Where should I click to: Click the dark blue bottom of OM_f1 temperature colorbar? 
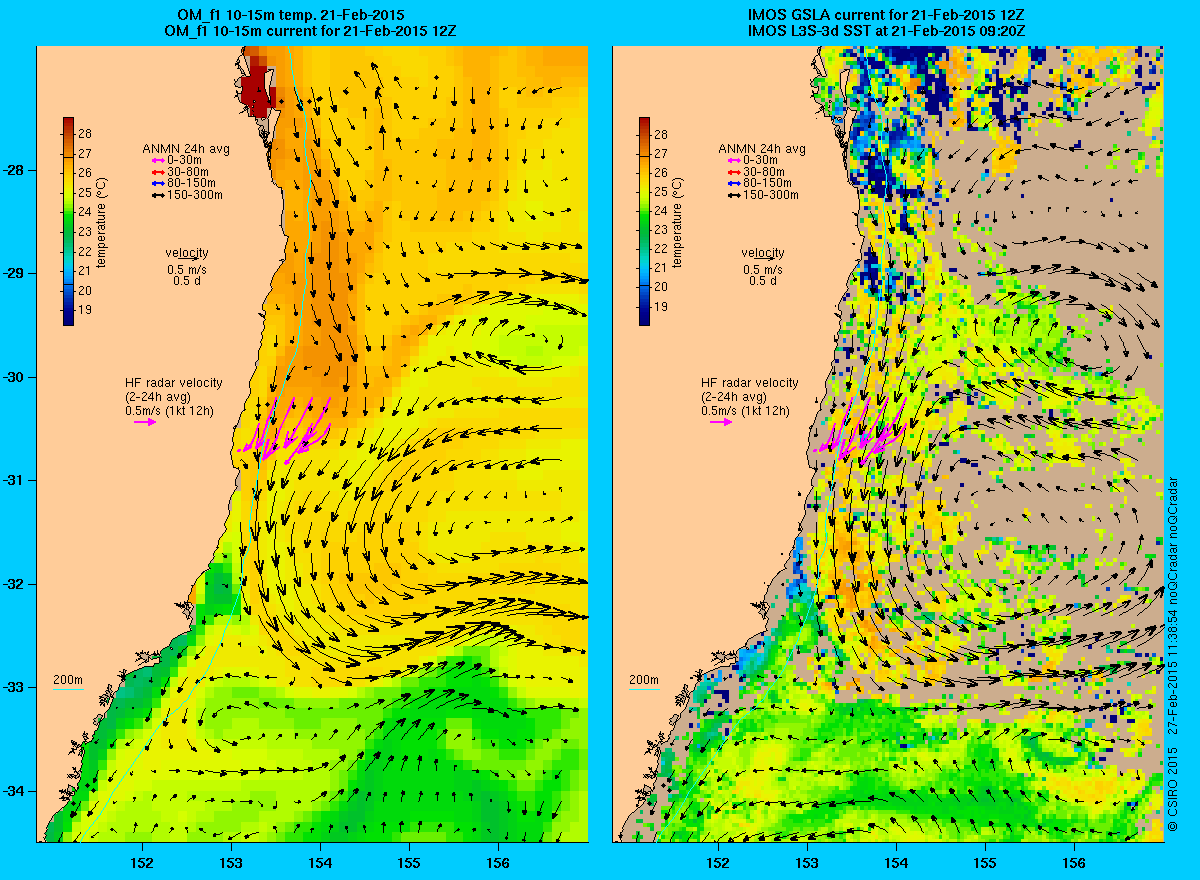(x=68, y=316)
